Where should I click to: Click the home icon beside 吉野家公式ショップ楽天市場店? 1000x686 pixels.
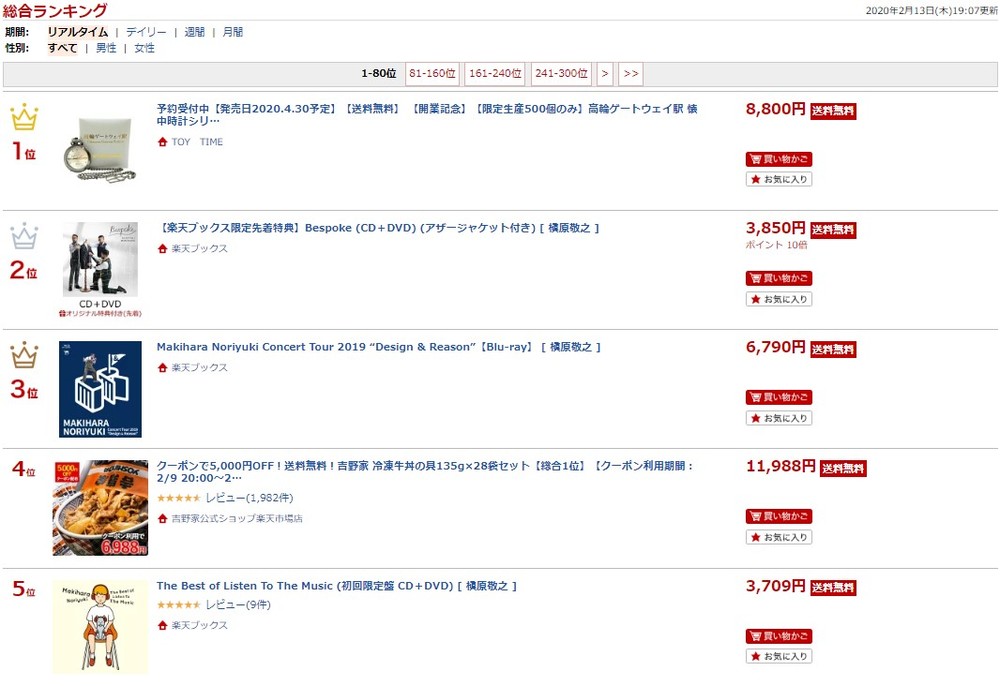click(162, 519)
